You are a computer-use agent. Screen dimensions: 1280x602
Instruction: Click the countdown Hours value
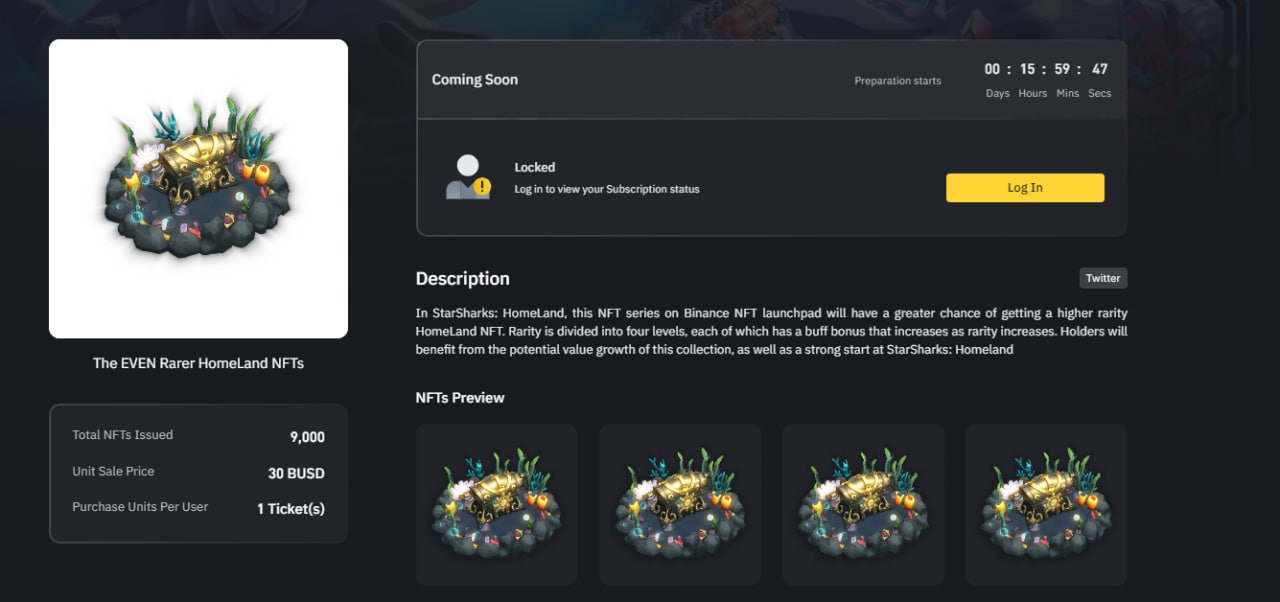(x=1028, y=69)
